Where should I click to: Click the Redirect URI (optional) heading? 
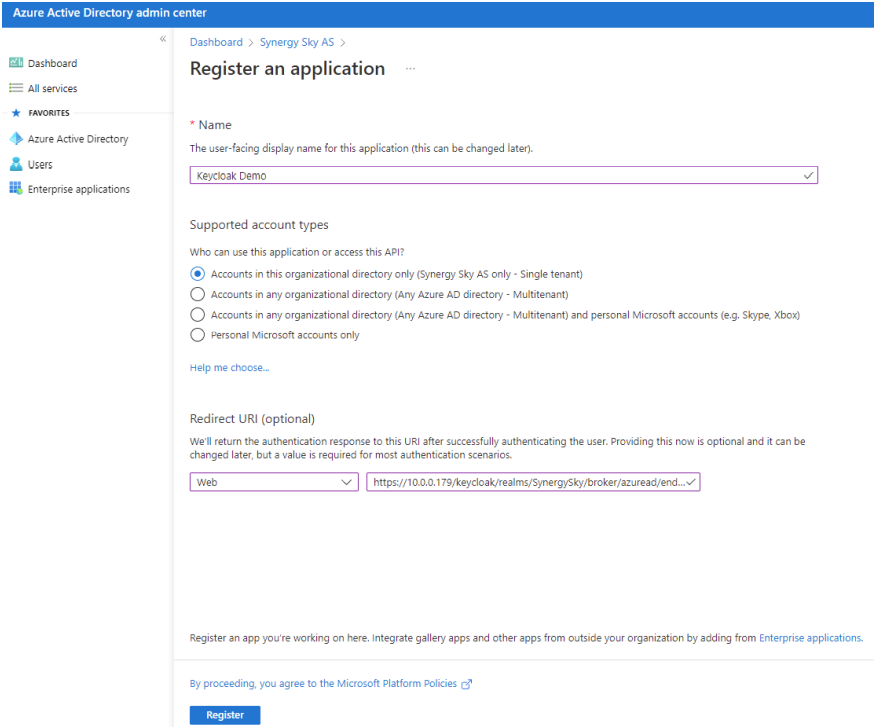pyautogui.click(x=253, y=419)
